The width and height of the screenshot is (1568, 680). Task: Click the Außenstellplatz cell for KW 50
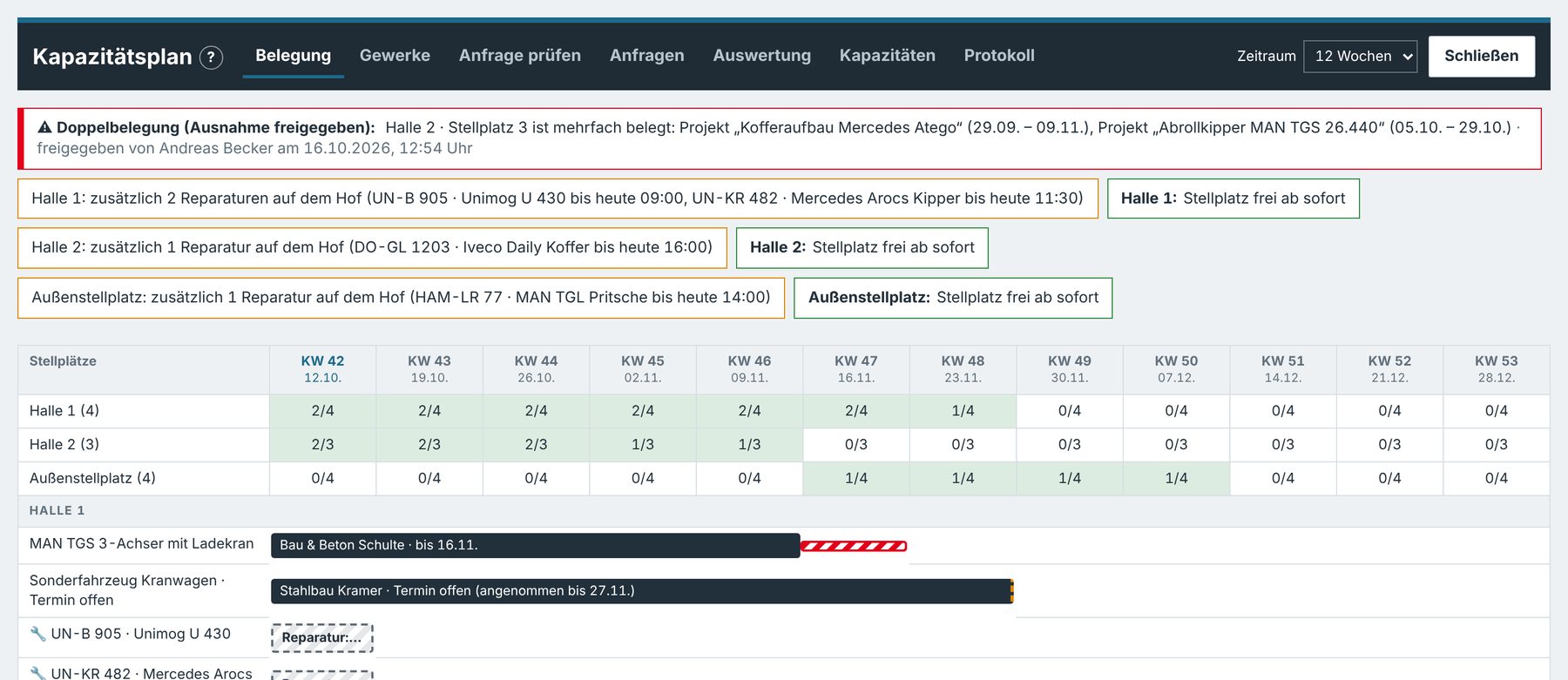pos(1176,478)
